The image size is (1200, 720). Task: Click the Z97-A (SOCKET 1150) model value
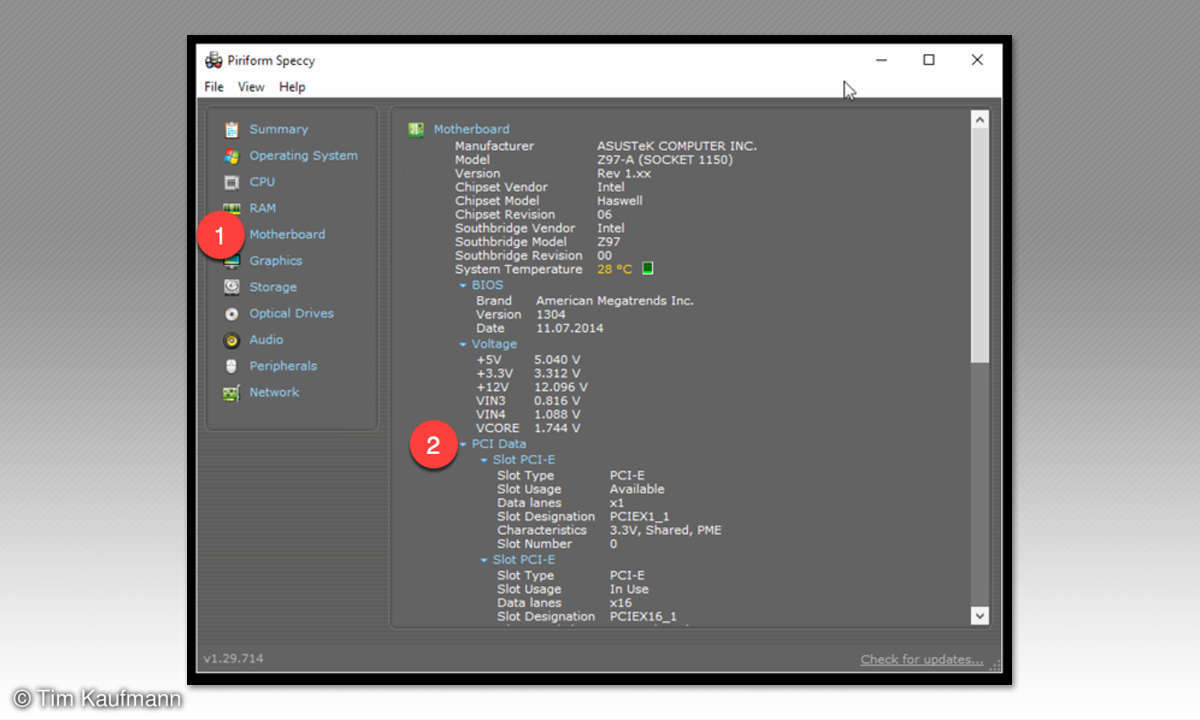[x=665, y=160]
